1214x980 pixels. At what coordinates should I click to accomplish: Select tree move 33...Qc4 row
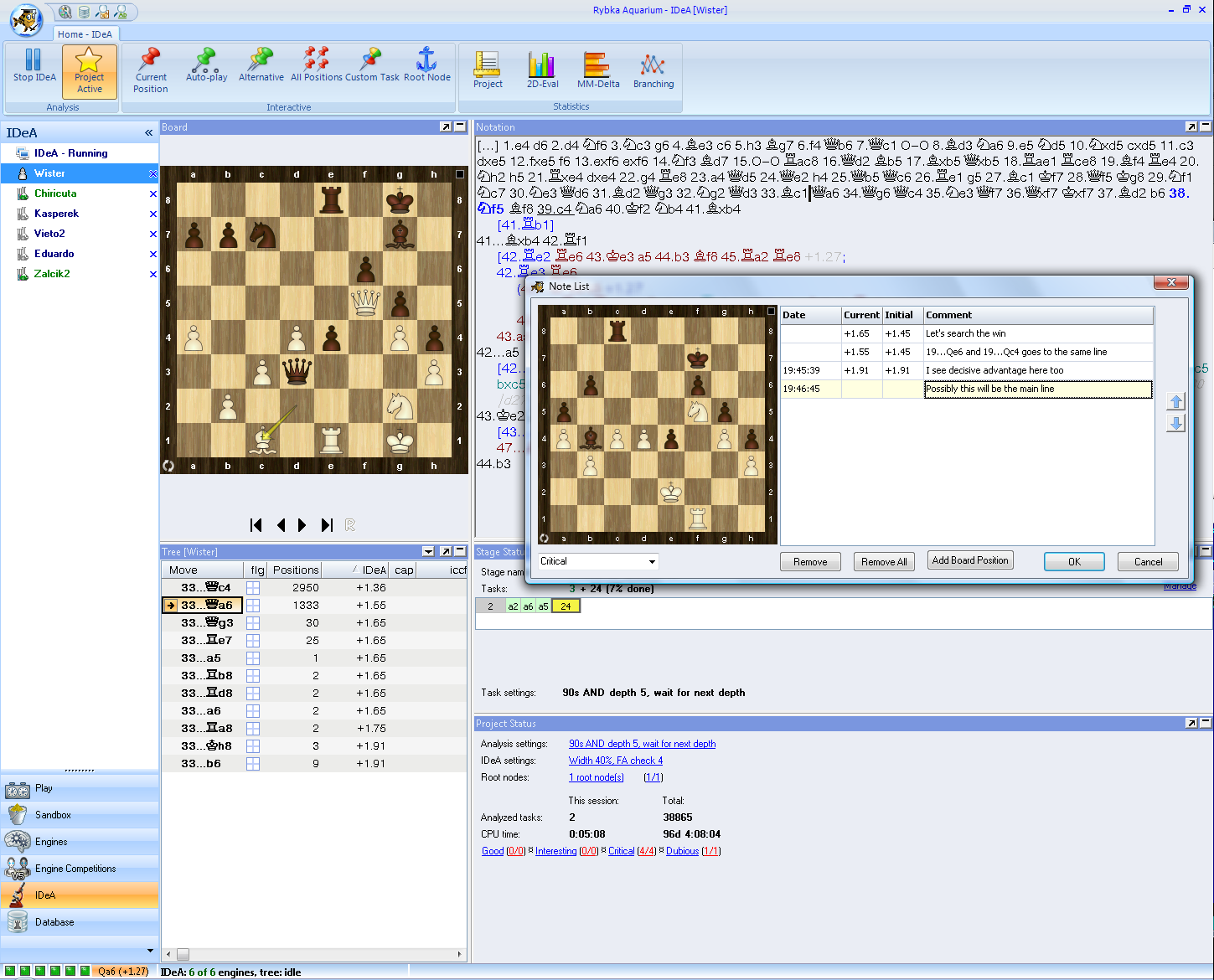[314, 587]
